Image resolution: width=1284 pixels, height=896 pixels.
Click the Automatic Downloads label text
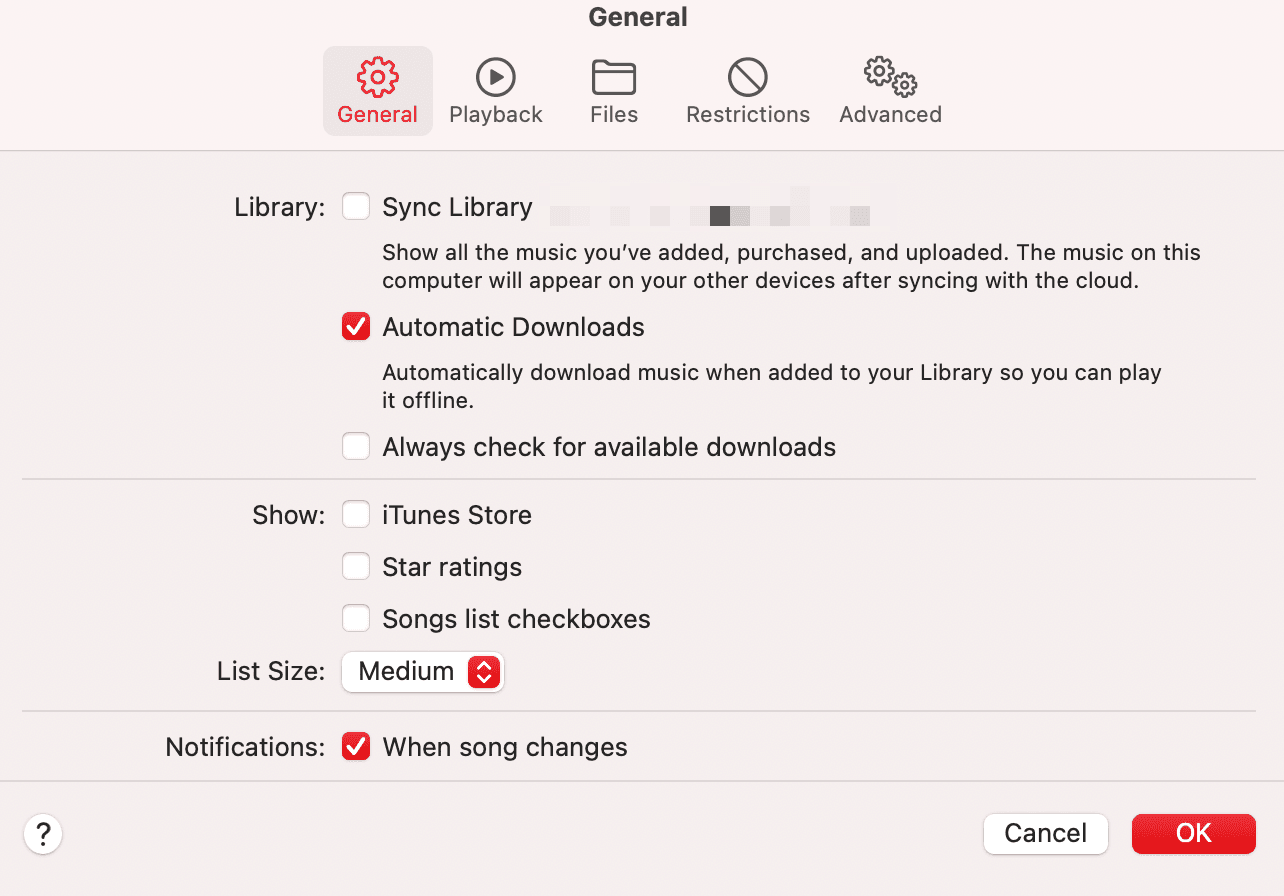coord(513,327)
